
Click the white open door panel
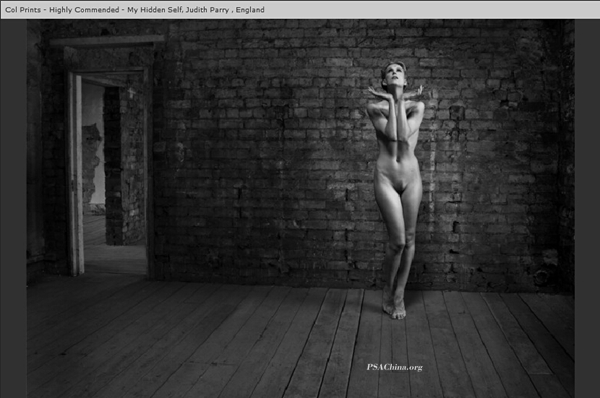click(x=76, y=174)
